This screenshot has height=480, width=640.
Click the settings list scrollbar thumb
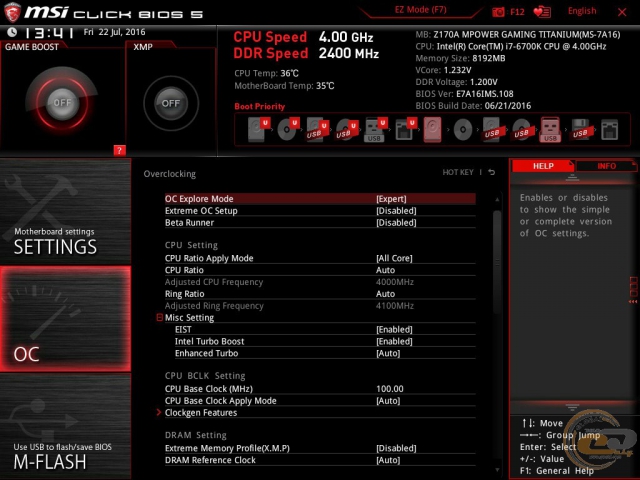497,261
